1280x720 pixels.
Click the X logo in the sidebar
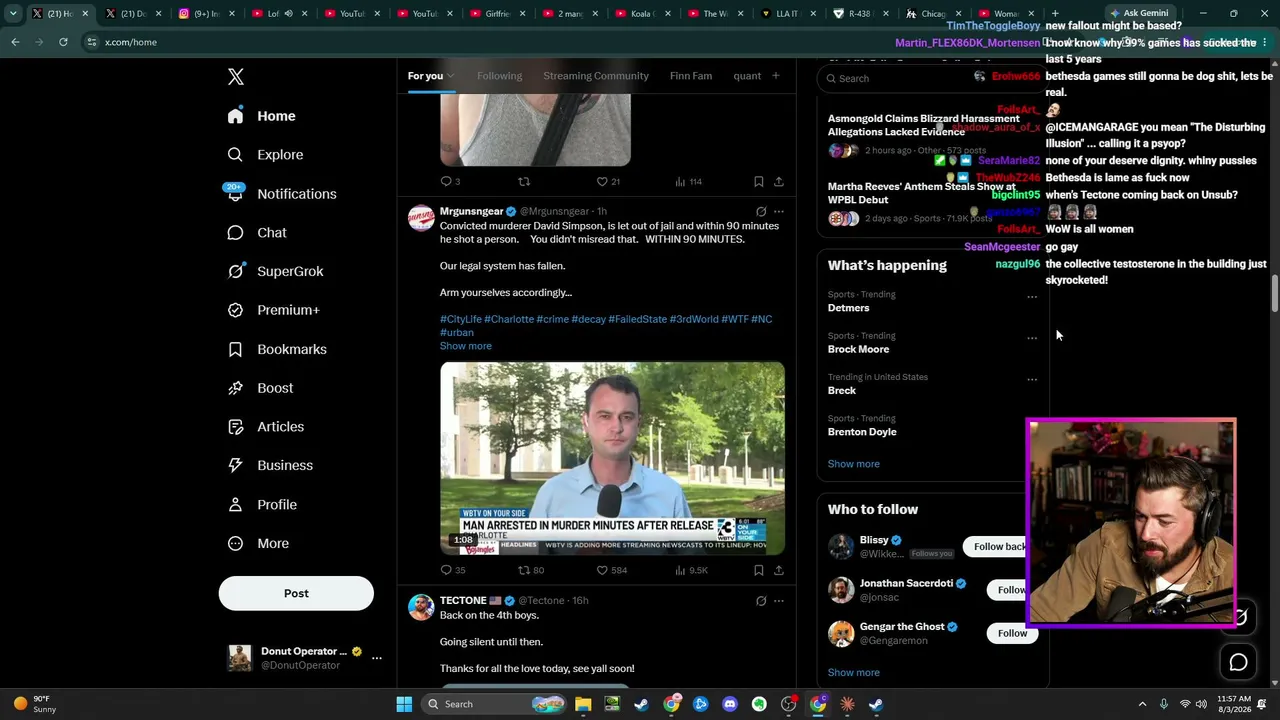(x=235, y=77)
